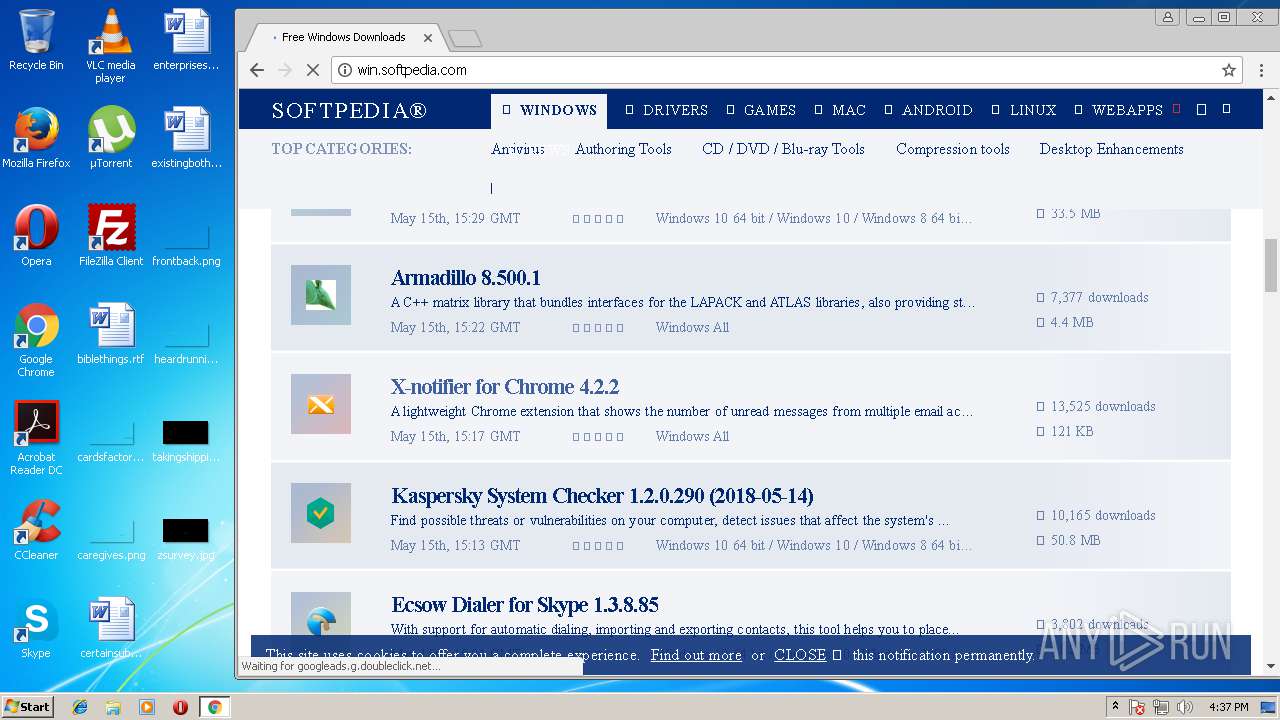Launch VLC media player shortcut
Screen dimensions: 1280x720
click(x=110, y=45)
